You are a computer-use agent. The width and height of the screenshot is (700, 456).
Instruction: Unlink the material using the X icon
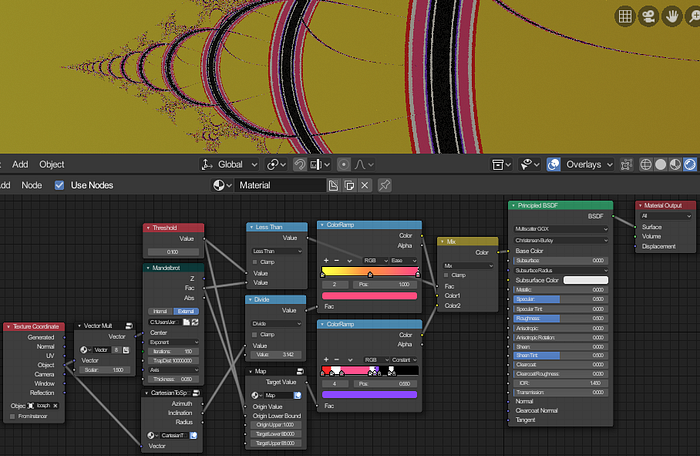click(x=365, y=185)
